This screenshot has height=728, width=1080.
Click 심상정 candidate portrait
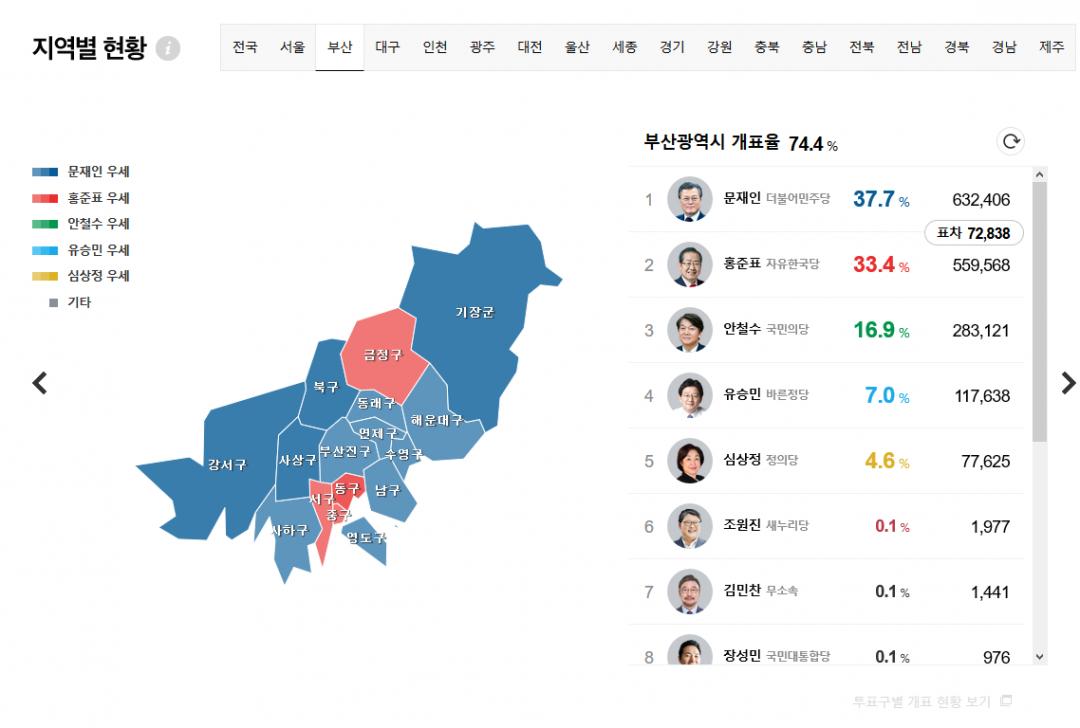tap(689, 461)
